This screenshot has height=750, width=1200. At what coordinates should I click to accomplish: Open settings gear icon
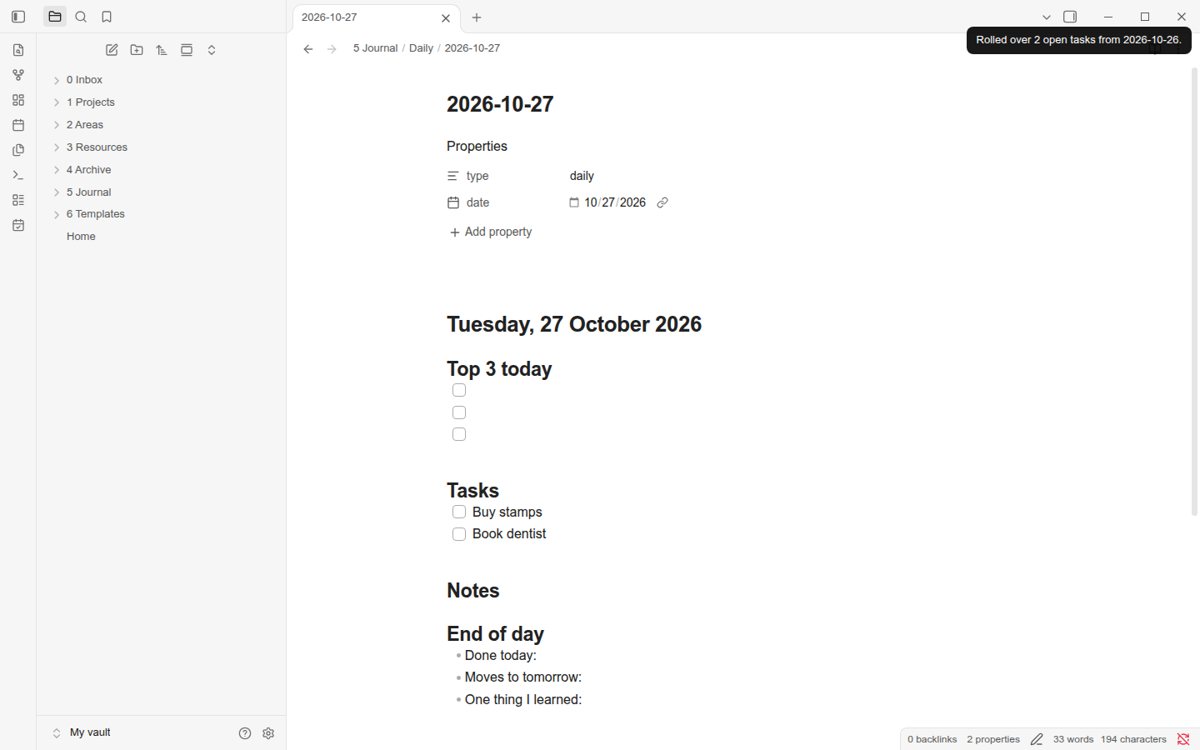268,733
